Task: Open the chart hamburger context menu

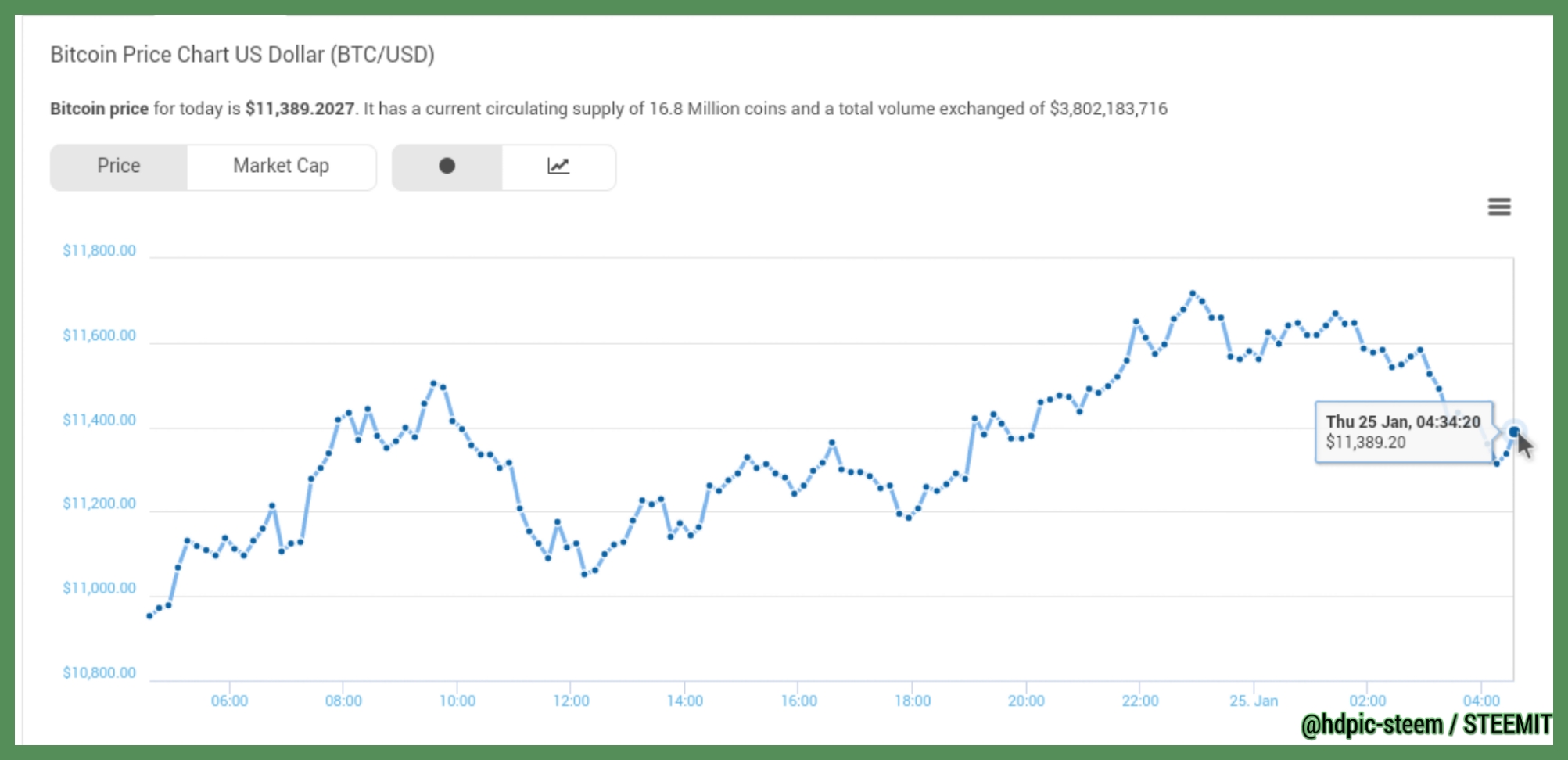Action: coord(1498,206)
